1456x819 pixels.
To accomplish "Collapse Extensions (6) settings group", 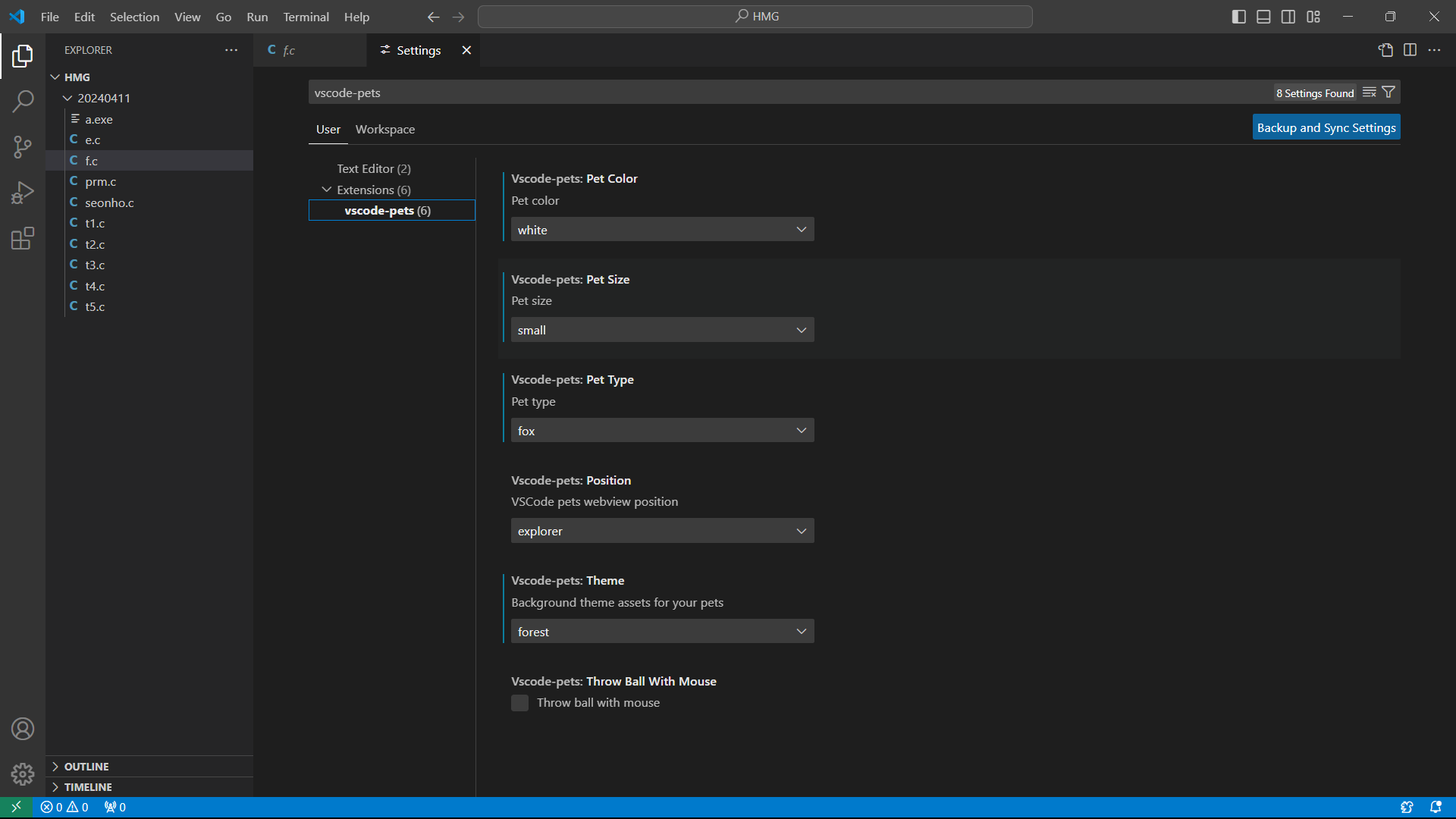I will (x=327, y=190).
